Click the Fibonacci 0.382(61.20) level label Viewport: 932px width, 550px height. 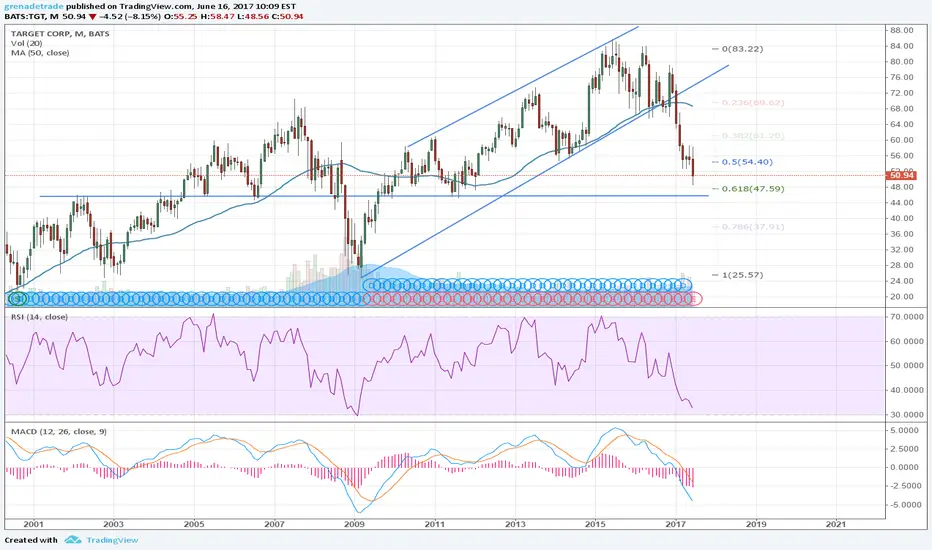752,136
